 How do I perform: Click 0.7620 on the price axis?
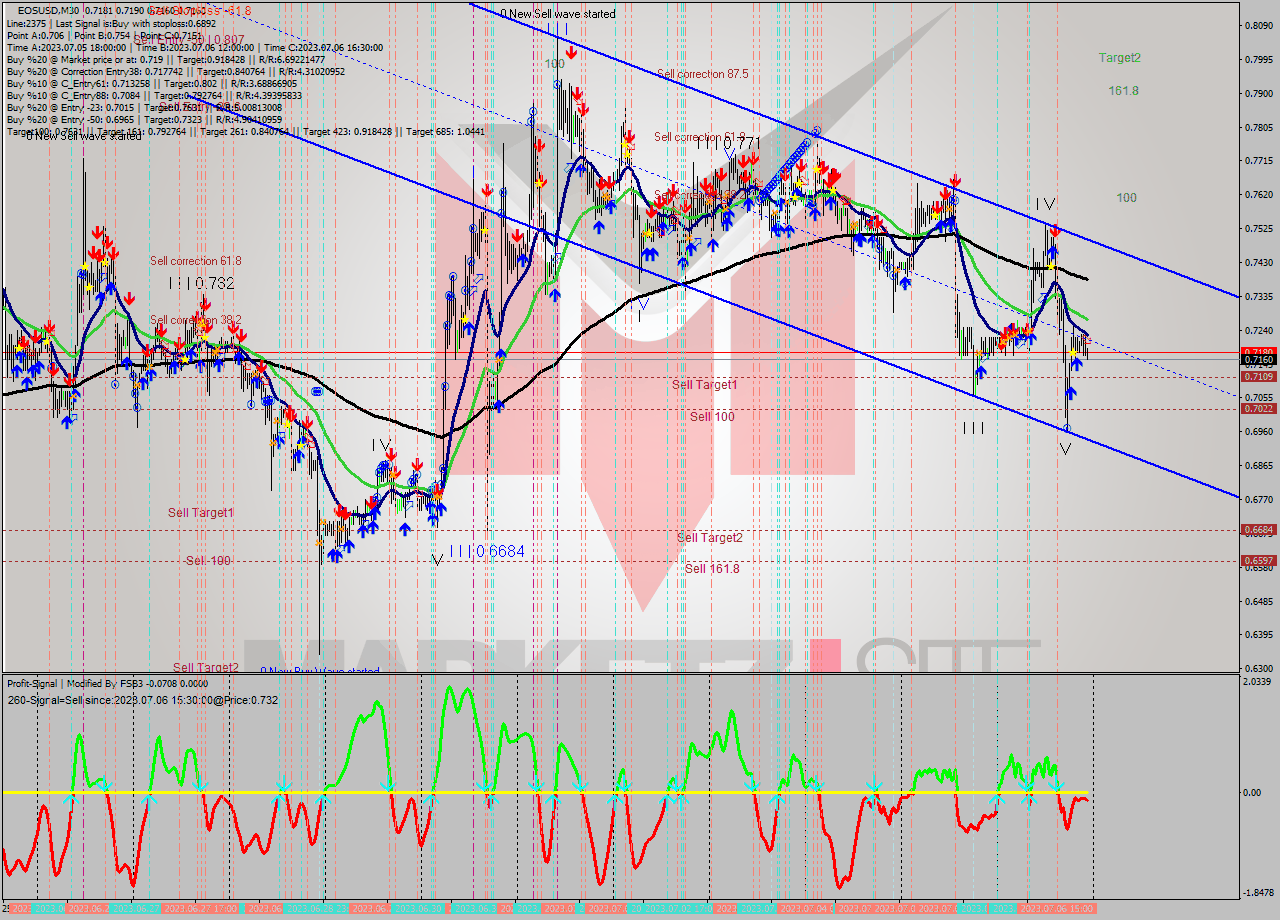coord(1258,195)
